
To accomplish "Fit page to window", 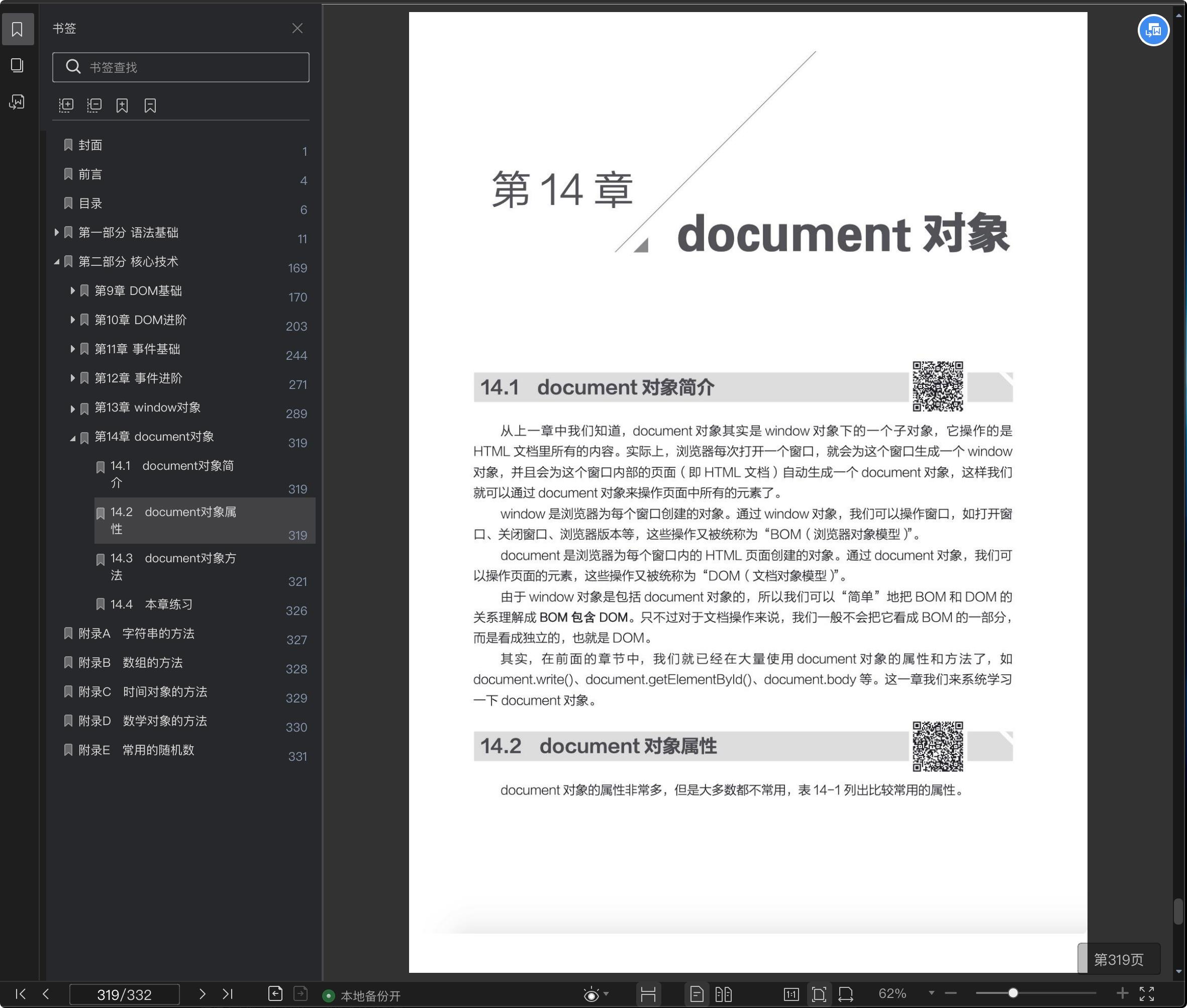I will click(819, 995).
